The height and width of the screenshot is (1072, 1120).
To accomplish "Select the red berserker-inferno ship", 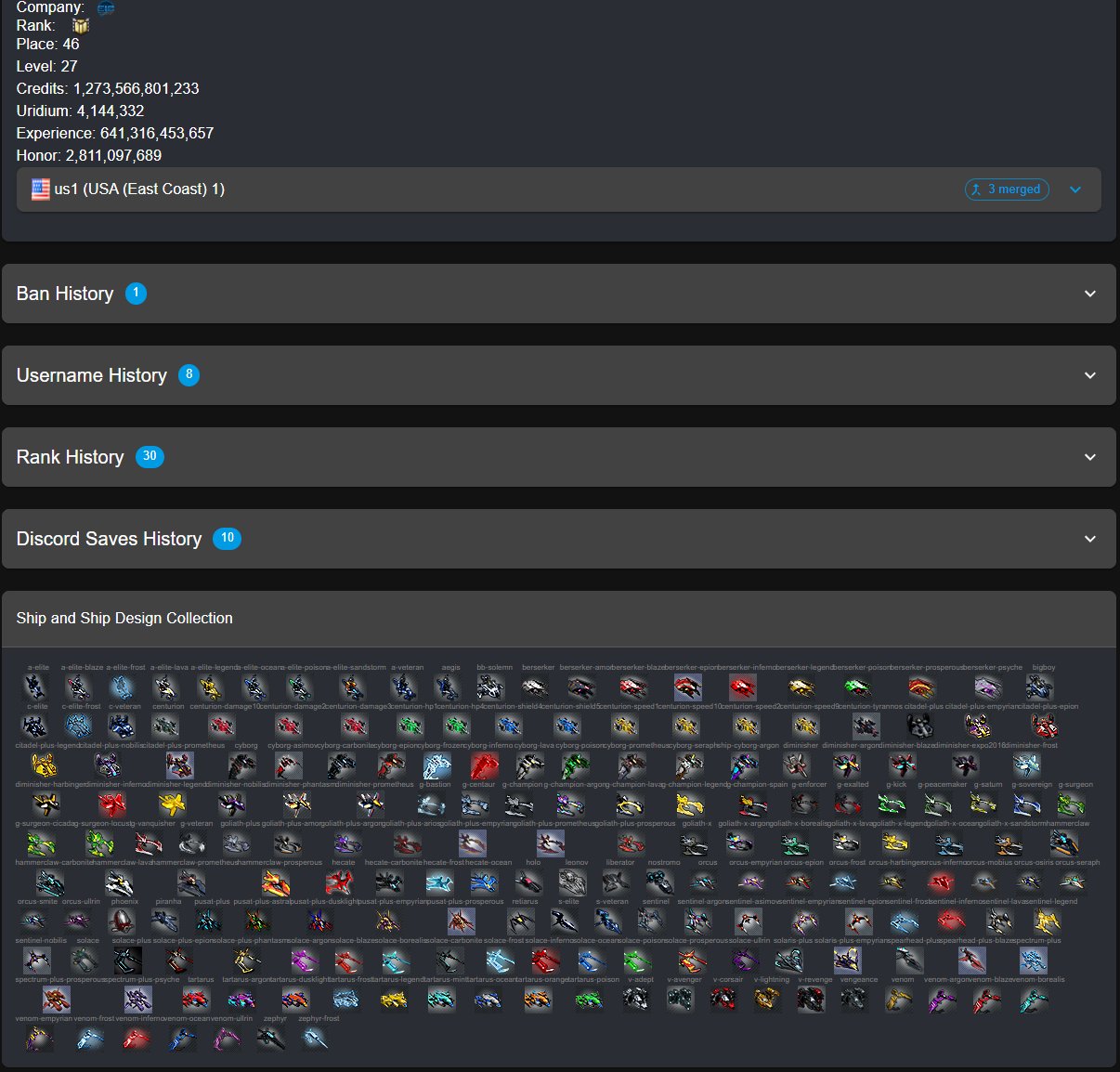I will [x=742, y=687].
